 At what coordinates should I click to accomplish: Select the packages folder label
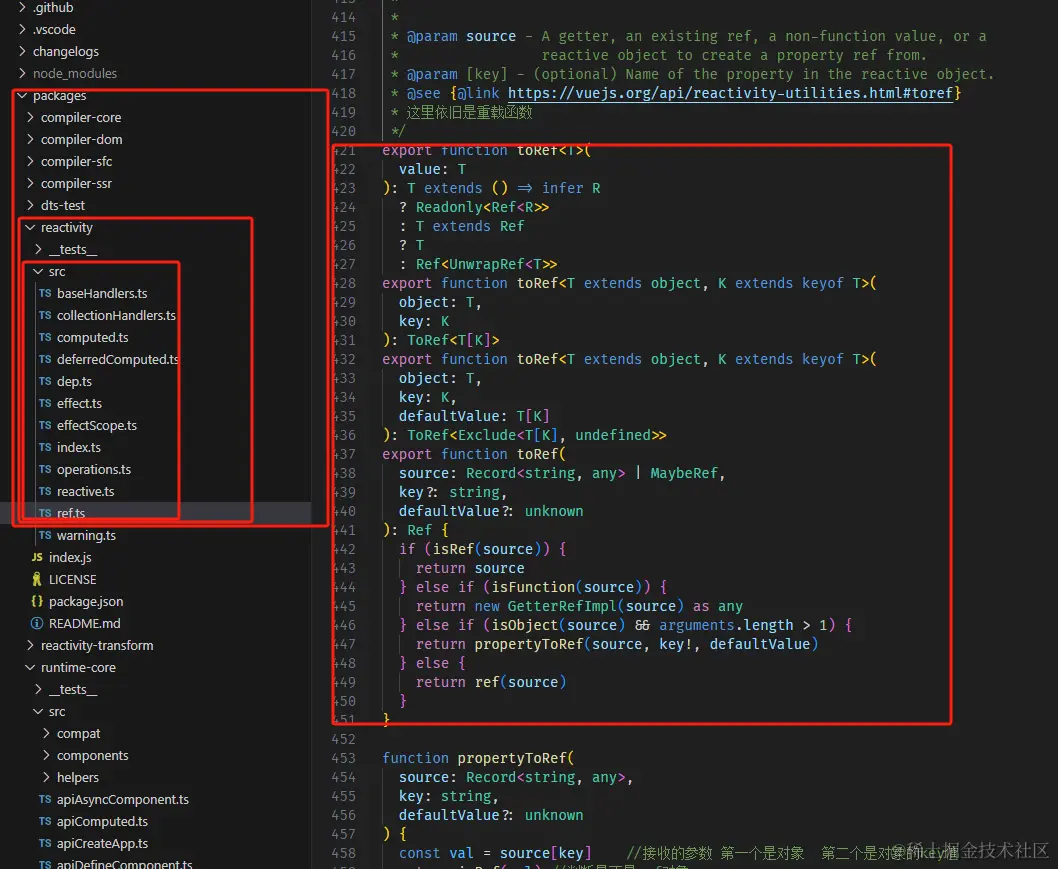[x=59, y=95]
